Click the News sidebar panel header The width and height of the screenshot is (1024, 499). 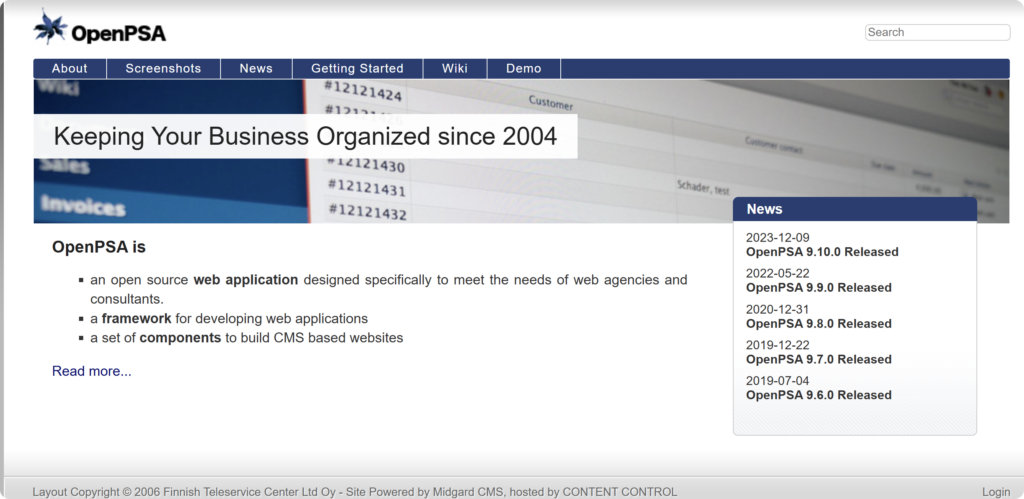(854, 209)
